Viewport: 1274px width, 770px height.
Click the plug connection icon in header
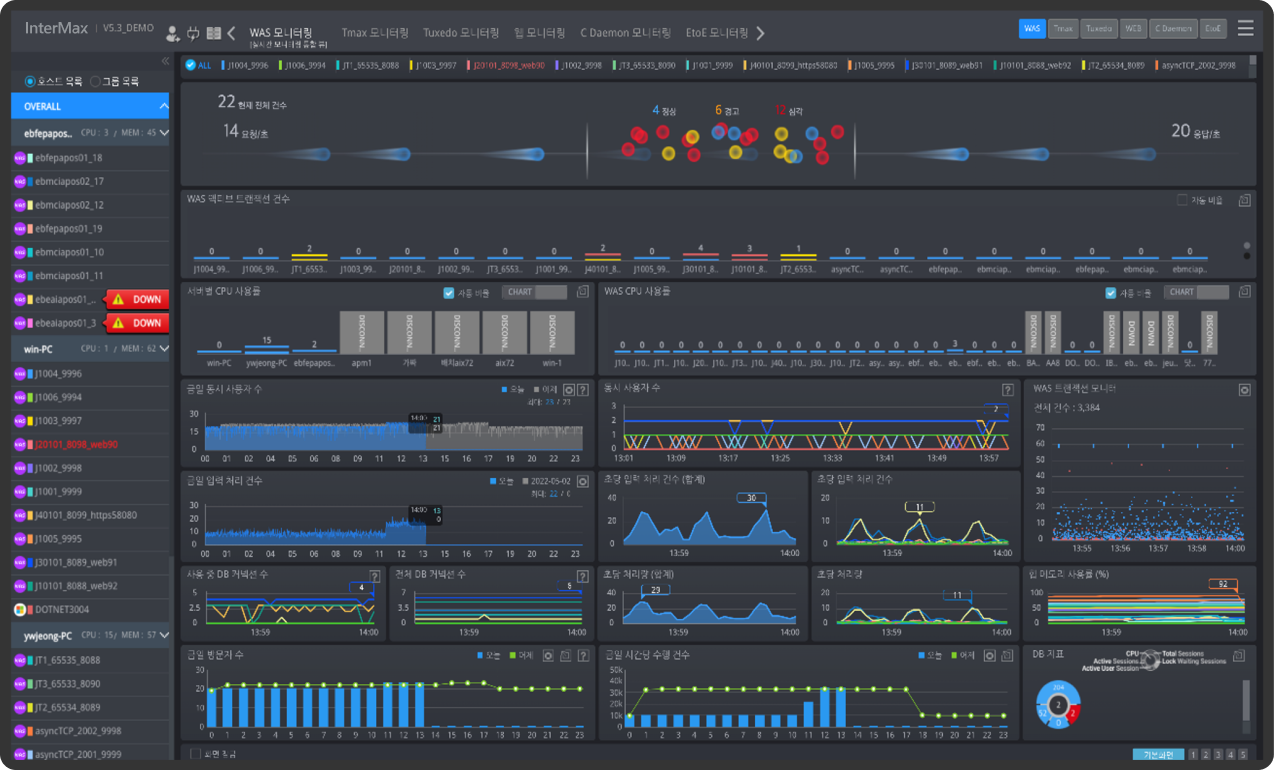pos(193,34)
